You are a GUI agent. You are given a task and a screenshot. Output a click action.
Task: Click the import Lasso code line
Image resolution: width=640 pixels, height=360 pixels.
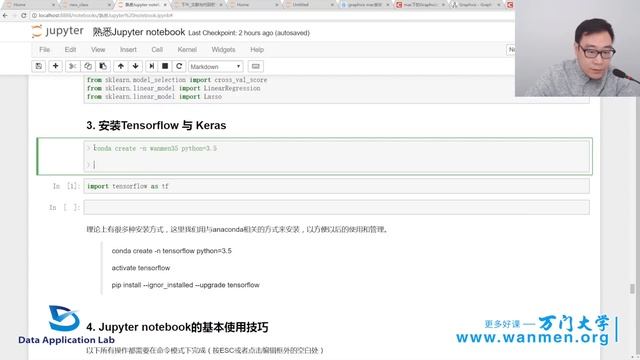[154, 97]
